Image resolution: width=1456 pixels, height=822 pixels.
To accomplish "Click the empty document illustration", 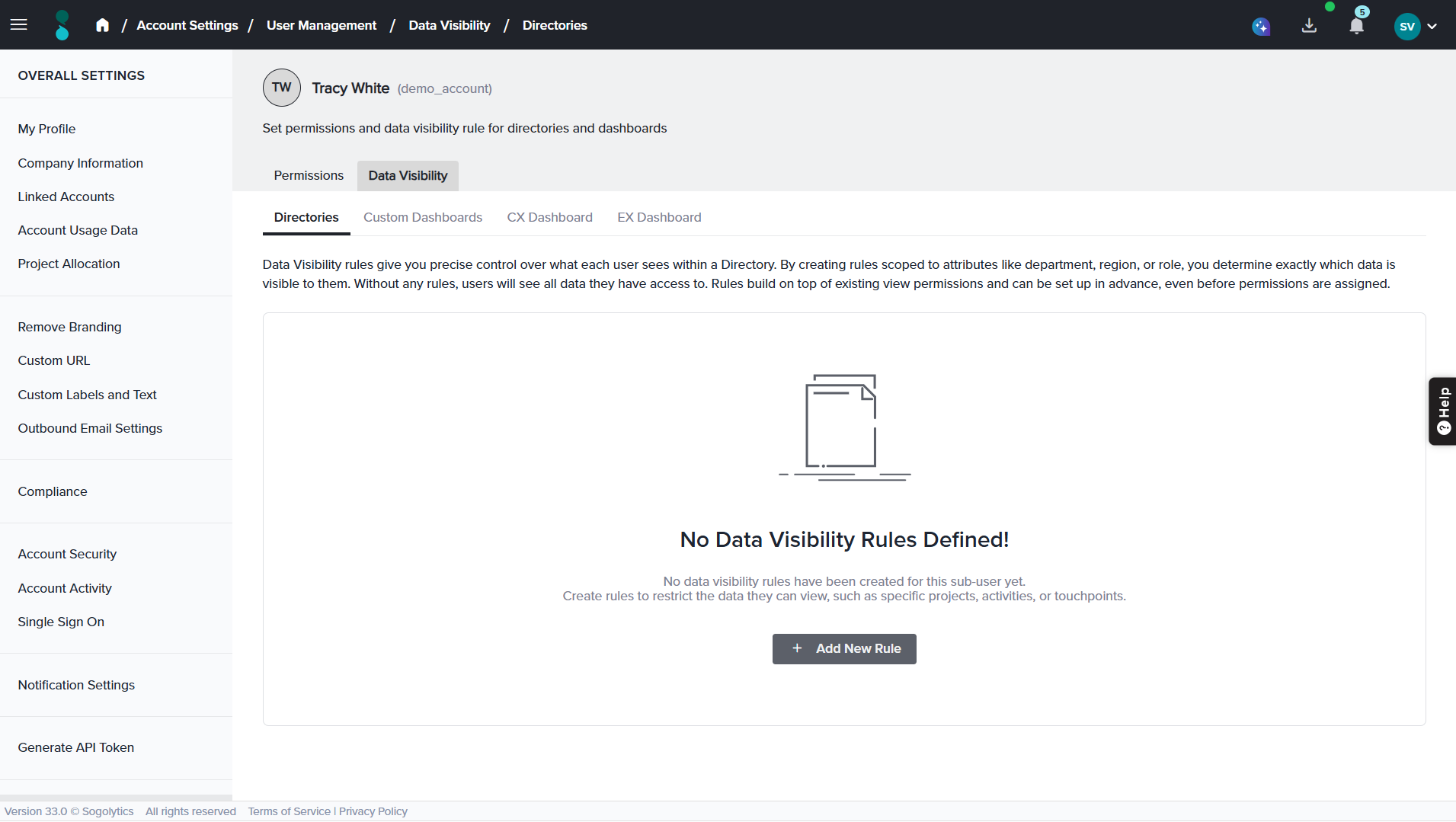I will (844, 427).
